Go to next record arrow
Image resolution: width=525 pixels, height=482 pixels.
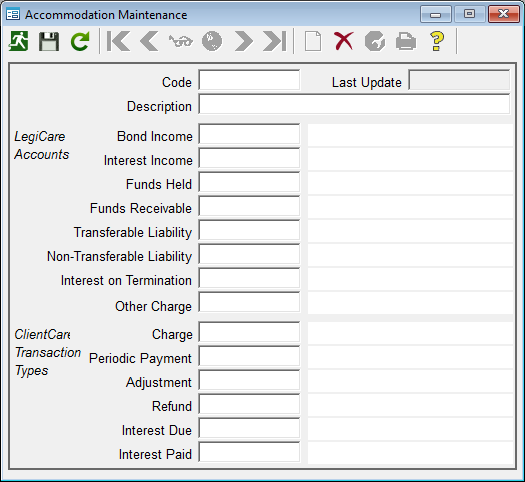[244, 41]
